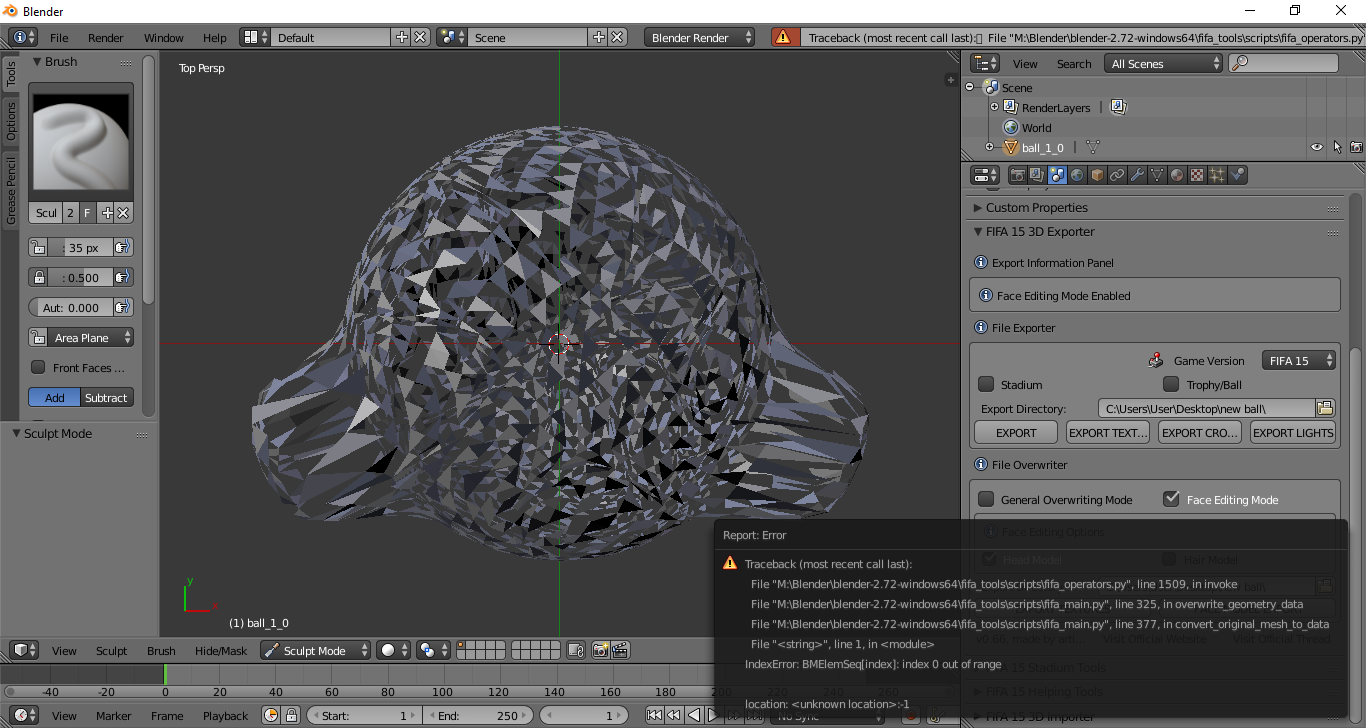Image resolution: width=1366 pixels, height=728 pixels.
Task: Check the Trophy/Ball checkbox
Action: click(1171, 384)
